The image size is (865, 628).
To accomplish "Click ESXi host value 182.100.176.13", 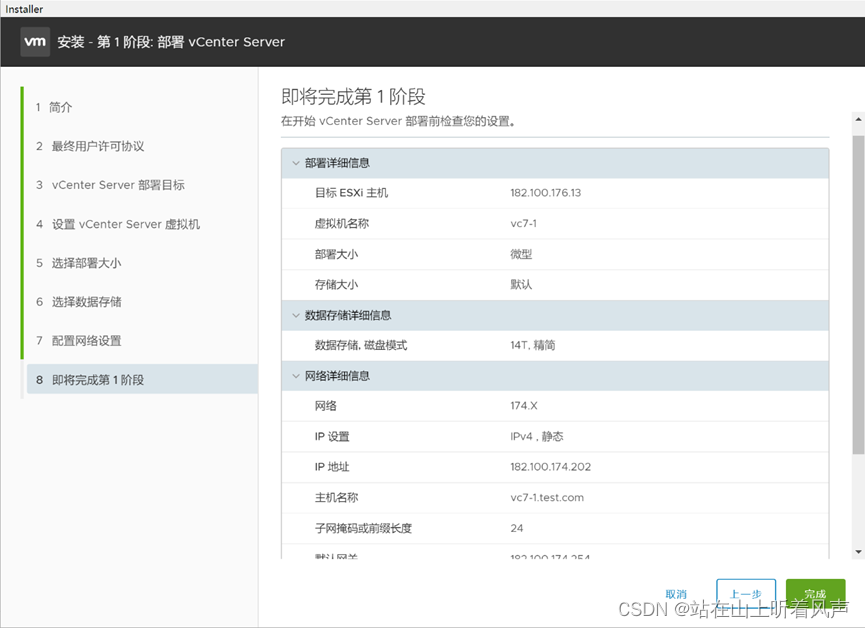I will click(x=546, y=193).
